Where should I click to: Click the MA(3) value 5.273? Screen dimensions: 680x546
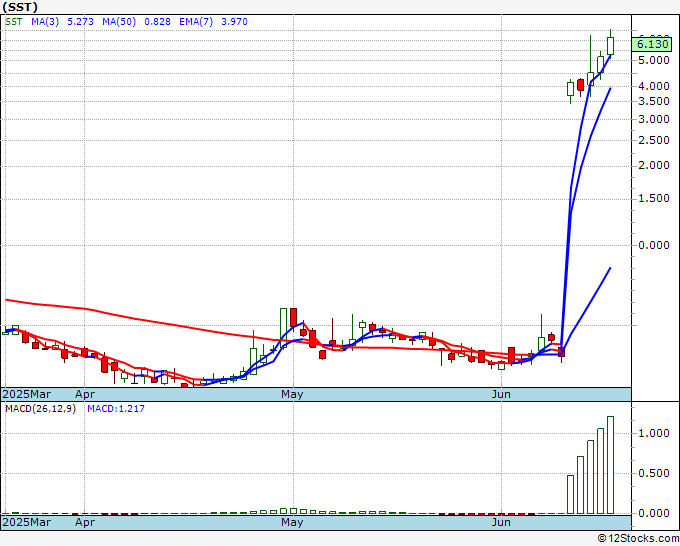80,22
